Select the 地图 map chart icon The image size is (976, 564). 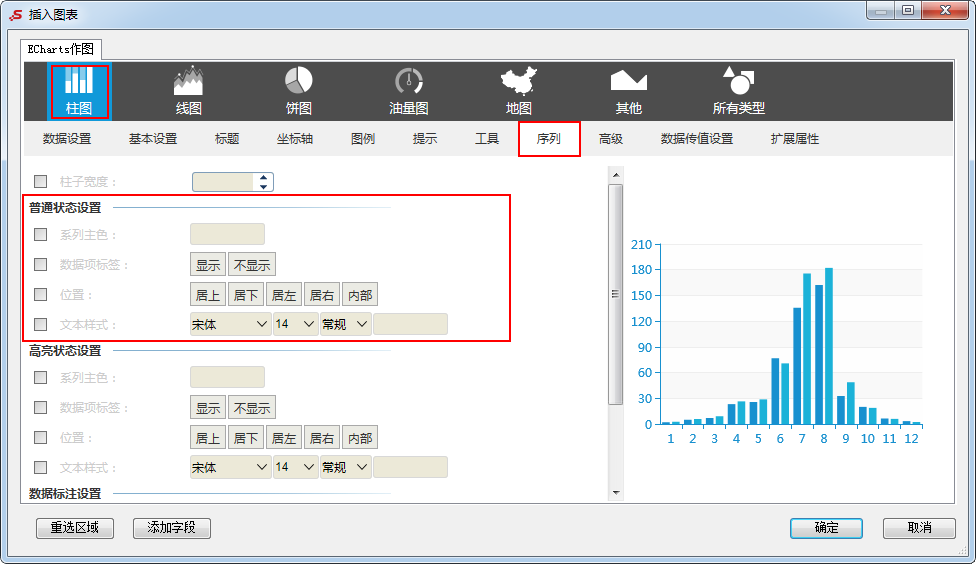click(x=518, y=92)
